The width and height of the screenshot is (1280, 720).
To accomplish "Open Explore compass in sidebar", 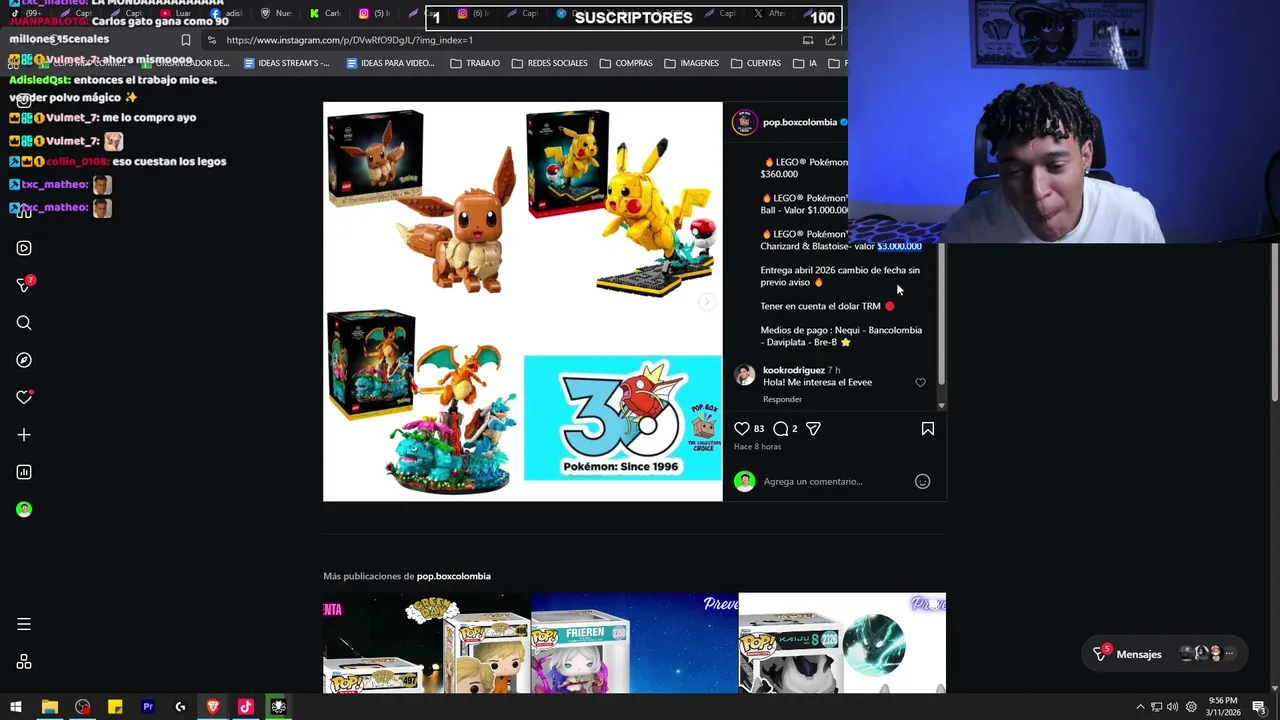I will [24, 360].
